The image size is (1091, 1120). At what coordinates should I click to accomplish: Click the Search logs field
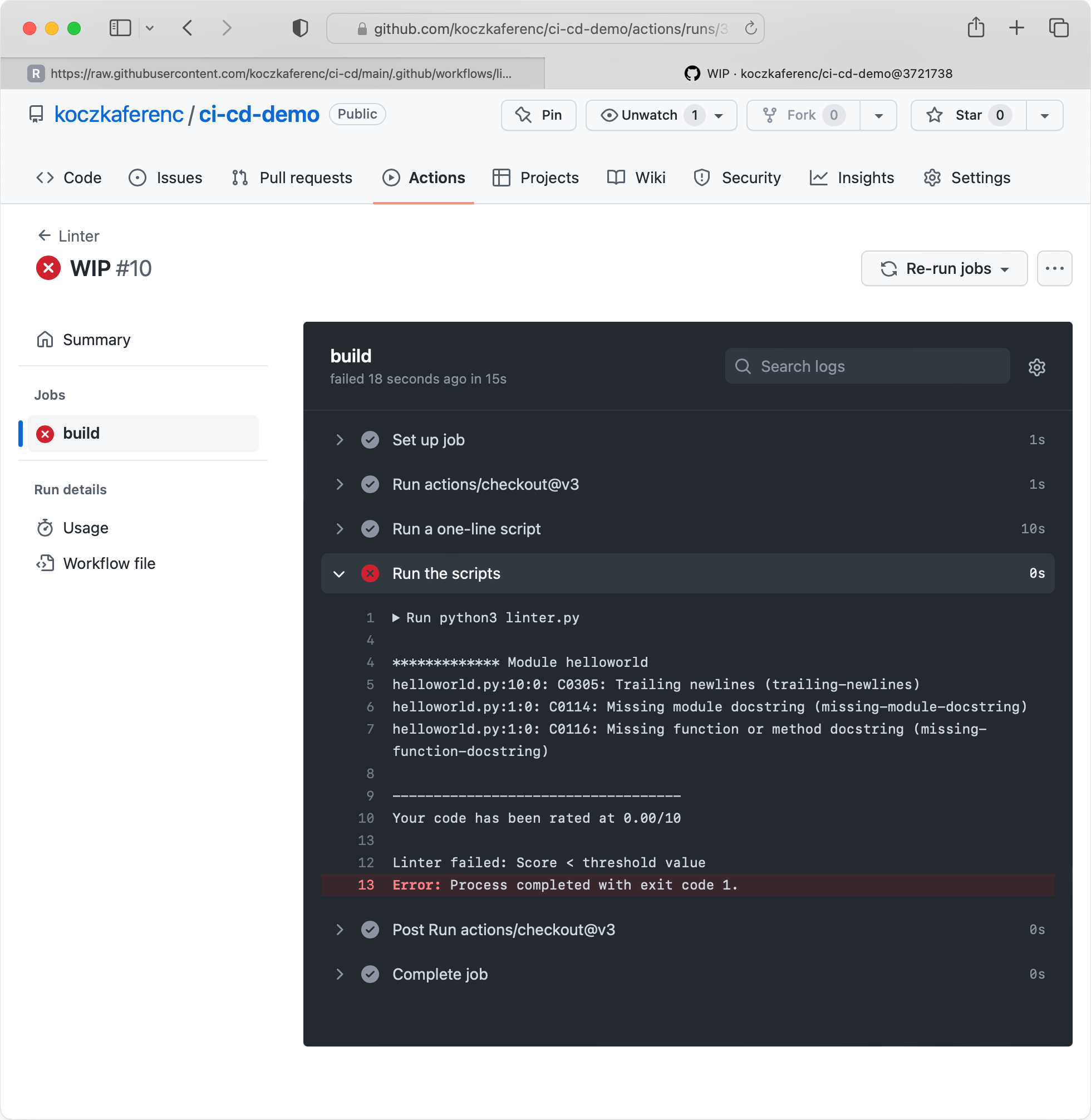click(867, 366)
